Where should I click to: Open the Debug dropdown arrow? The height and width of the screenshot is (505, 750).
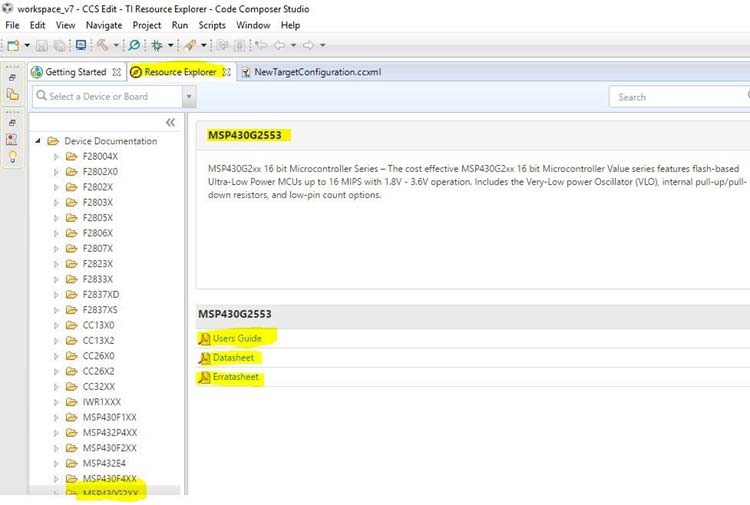point(170,45)
